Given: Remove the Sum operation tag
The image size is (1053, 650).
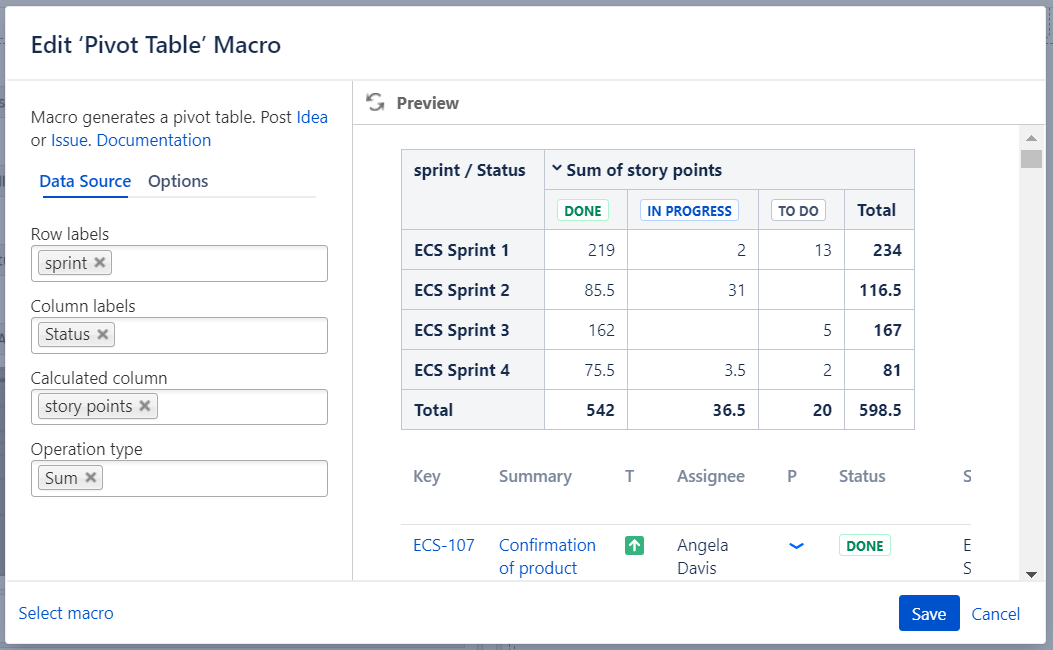Looking at the screenshot, I should point(91,478).
